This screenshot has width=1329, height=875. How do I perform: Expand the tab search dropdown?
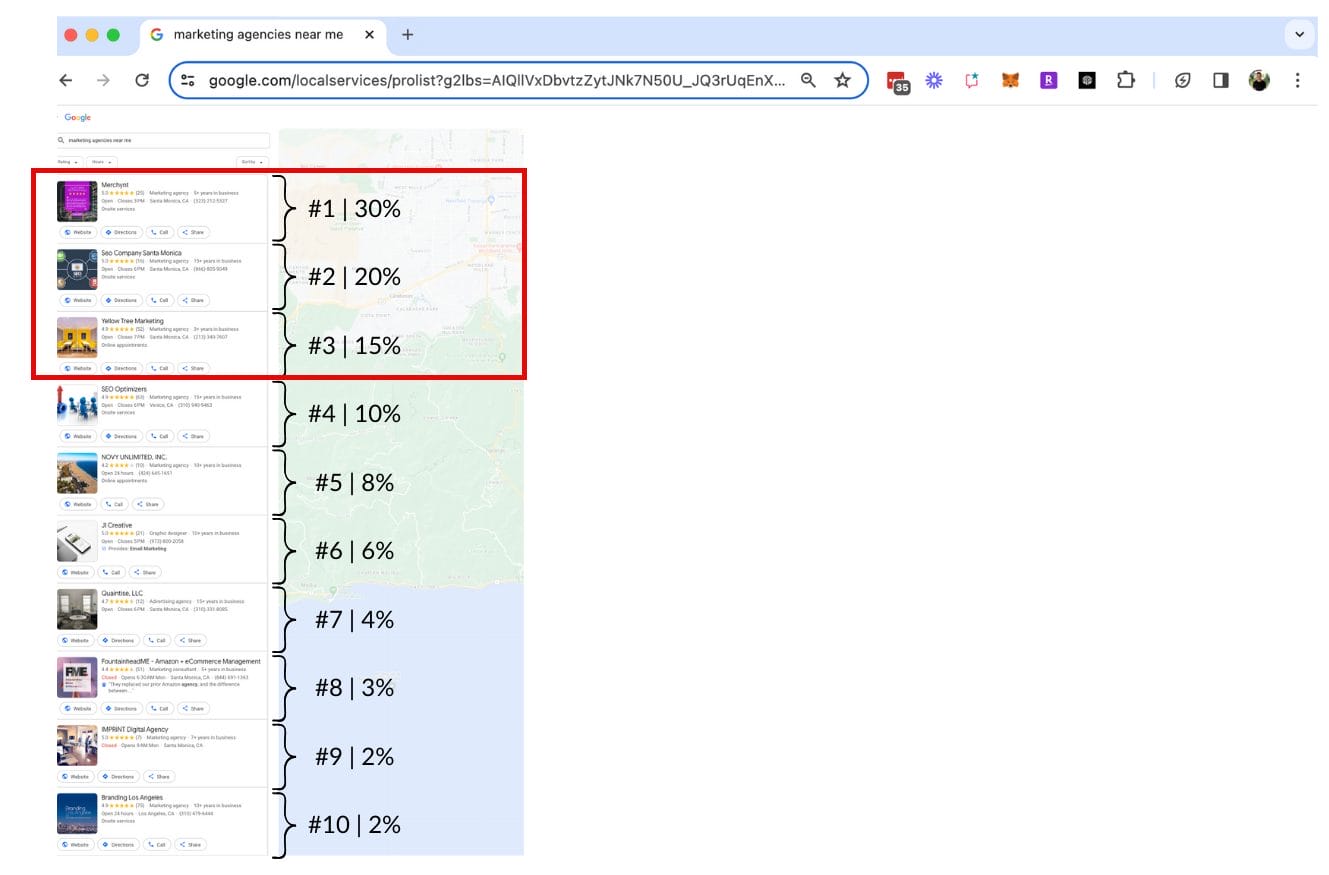click(x=1299, y=34)
